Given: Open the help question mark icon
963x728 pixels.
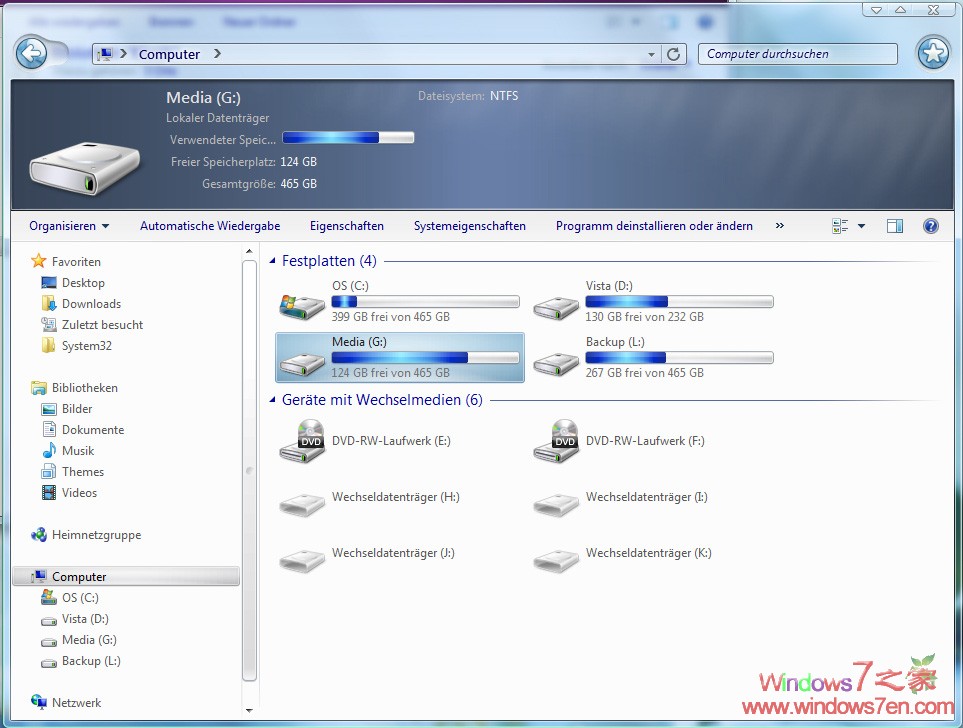Looking at the screenshot, I should click(930, 226).
